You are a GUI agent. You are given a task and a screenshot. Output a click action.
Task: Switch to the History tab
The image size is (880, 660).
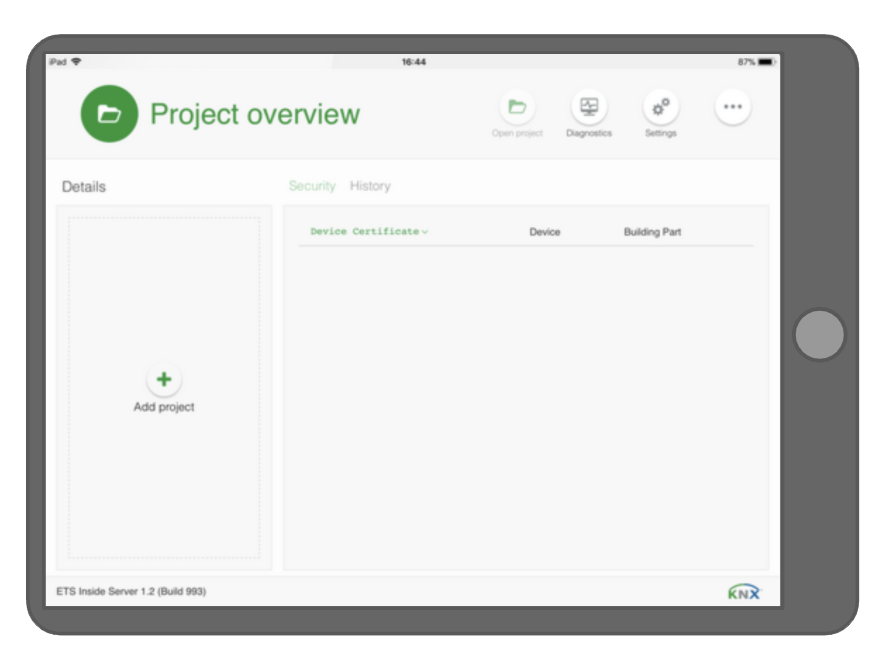[x=372, y=184]
